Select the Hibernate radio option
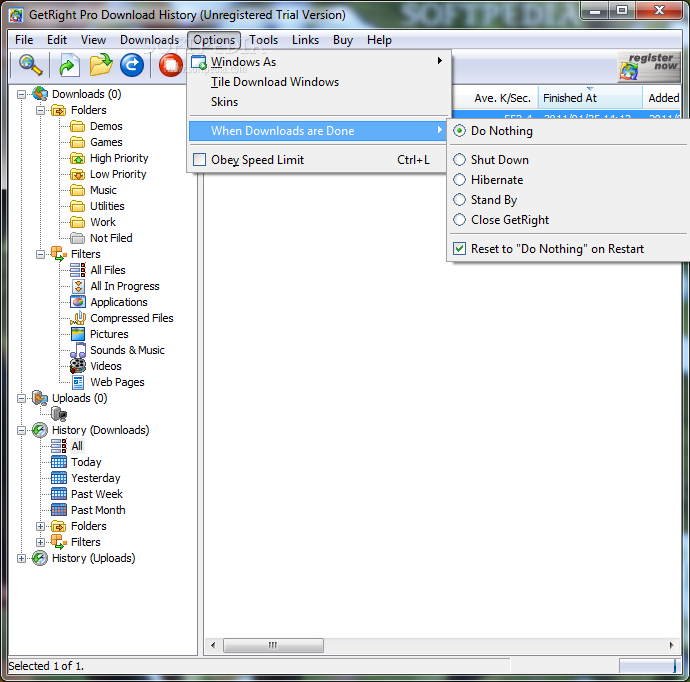The height and width of the screenshot is (682, 690). [459, 180]
